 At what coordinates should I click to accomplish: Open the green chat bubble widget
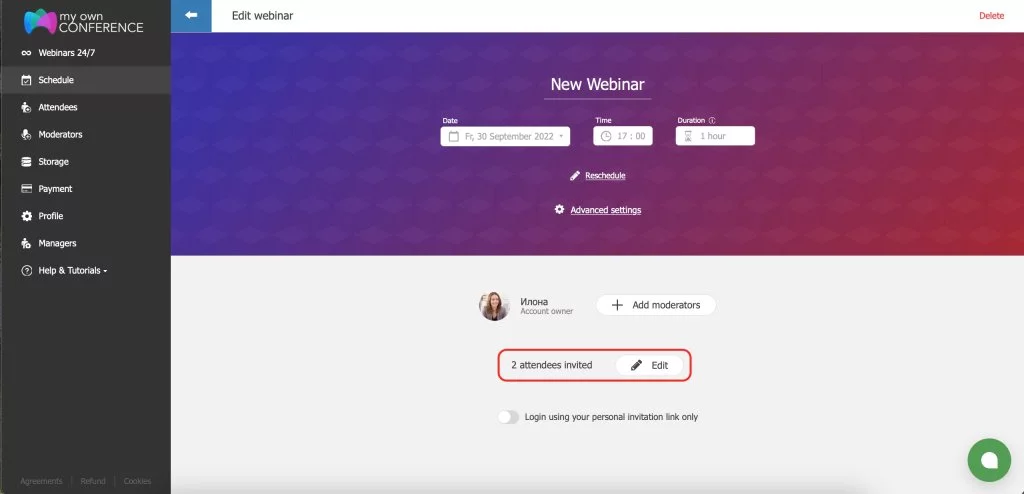tap(989, 460)
